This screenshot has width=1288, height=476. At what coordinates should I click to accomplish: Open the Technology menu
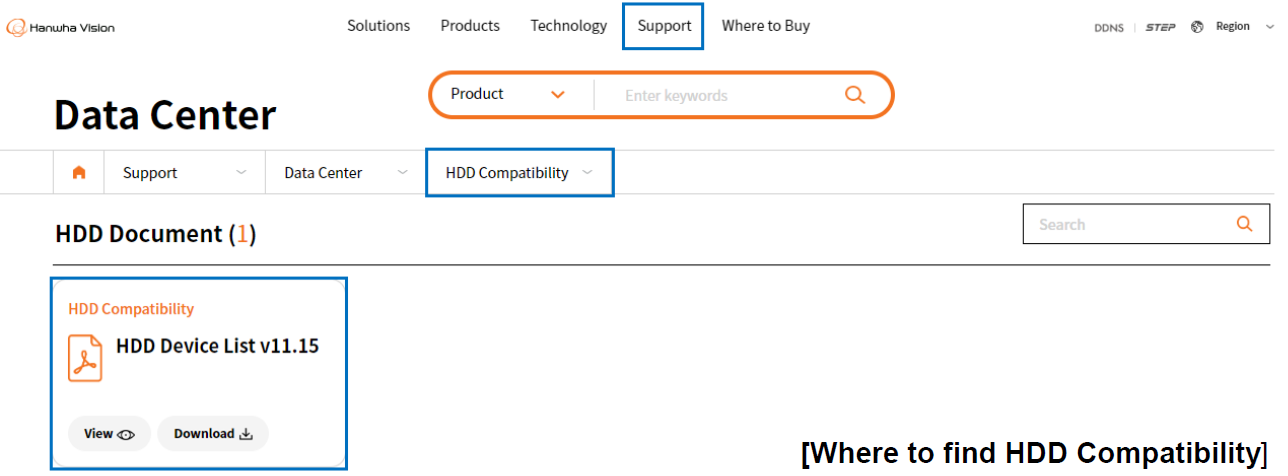(568, 26)
